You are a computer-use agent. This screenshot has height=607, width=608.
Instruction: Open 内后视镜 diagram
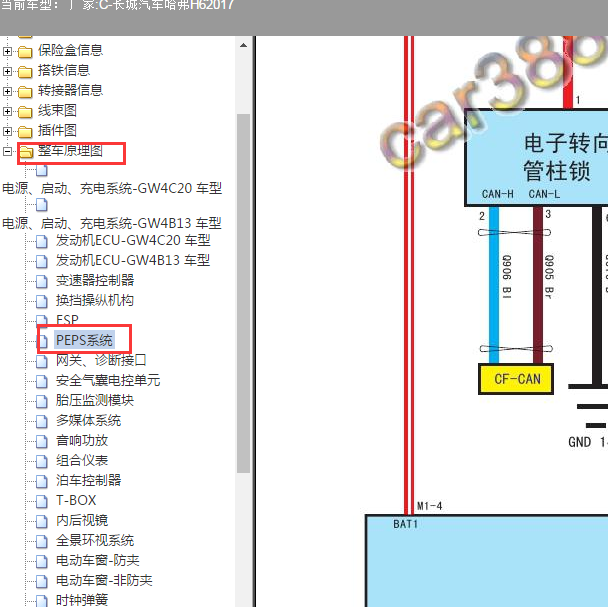point(82,521)
